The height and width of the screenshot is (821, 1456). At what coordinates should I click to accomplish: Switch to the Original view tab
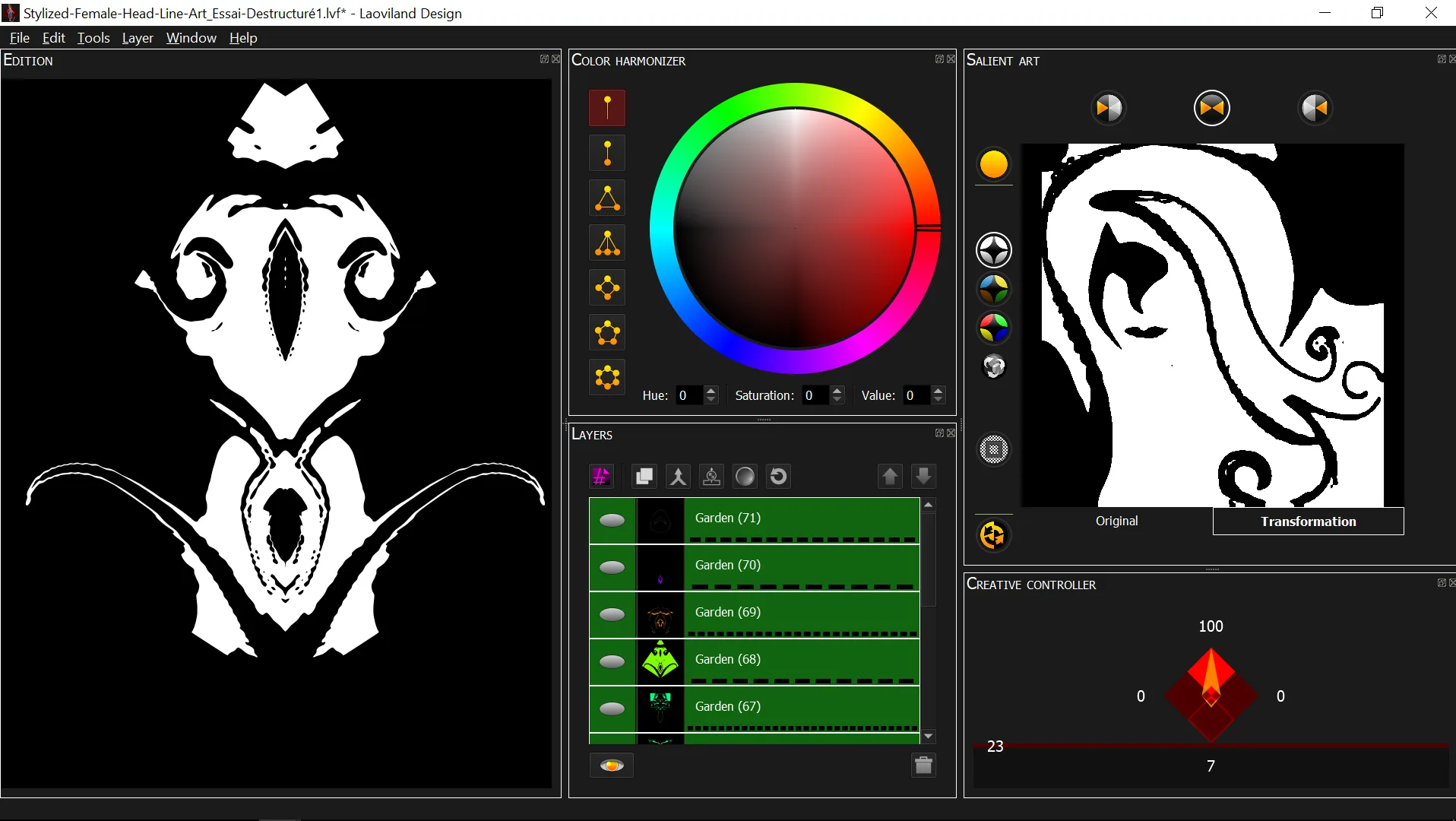click(x=1116, y=521)
